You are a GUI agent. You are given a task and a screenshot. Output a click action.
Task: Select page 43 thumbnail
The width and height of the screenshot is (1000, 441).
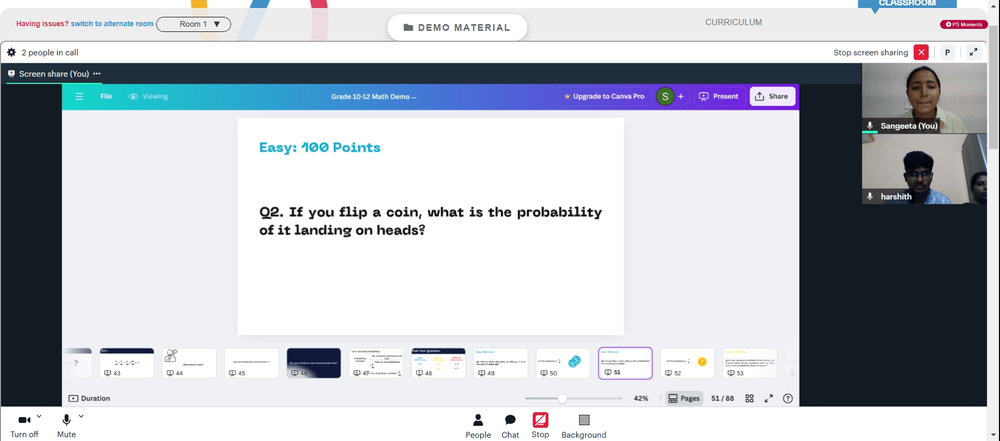127,363
